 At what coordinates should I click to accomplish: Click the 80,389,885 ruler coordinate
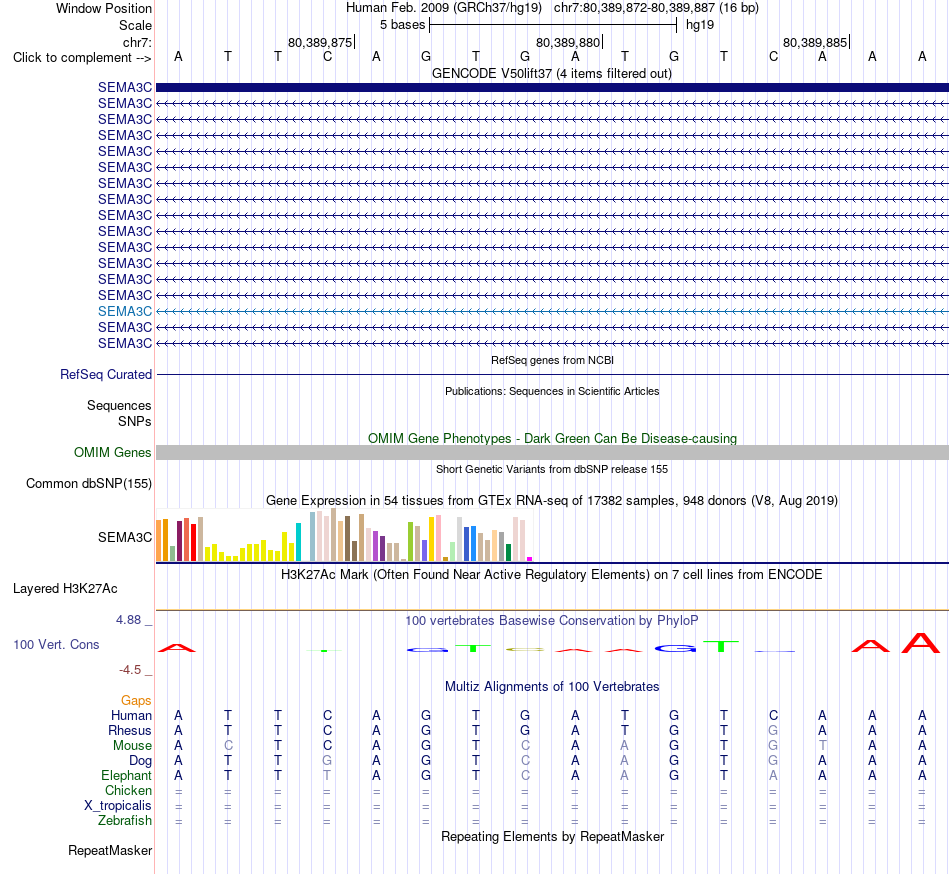(815, 42)
